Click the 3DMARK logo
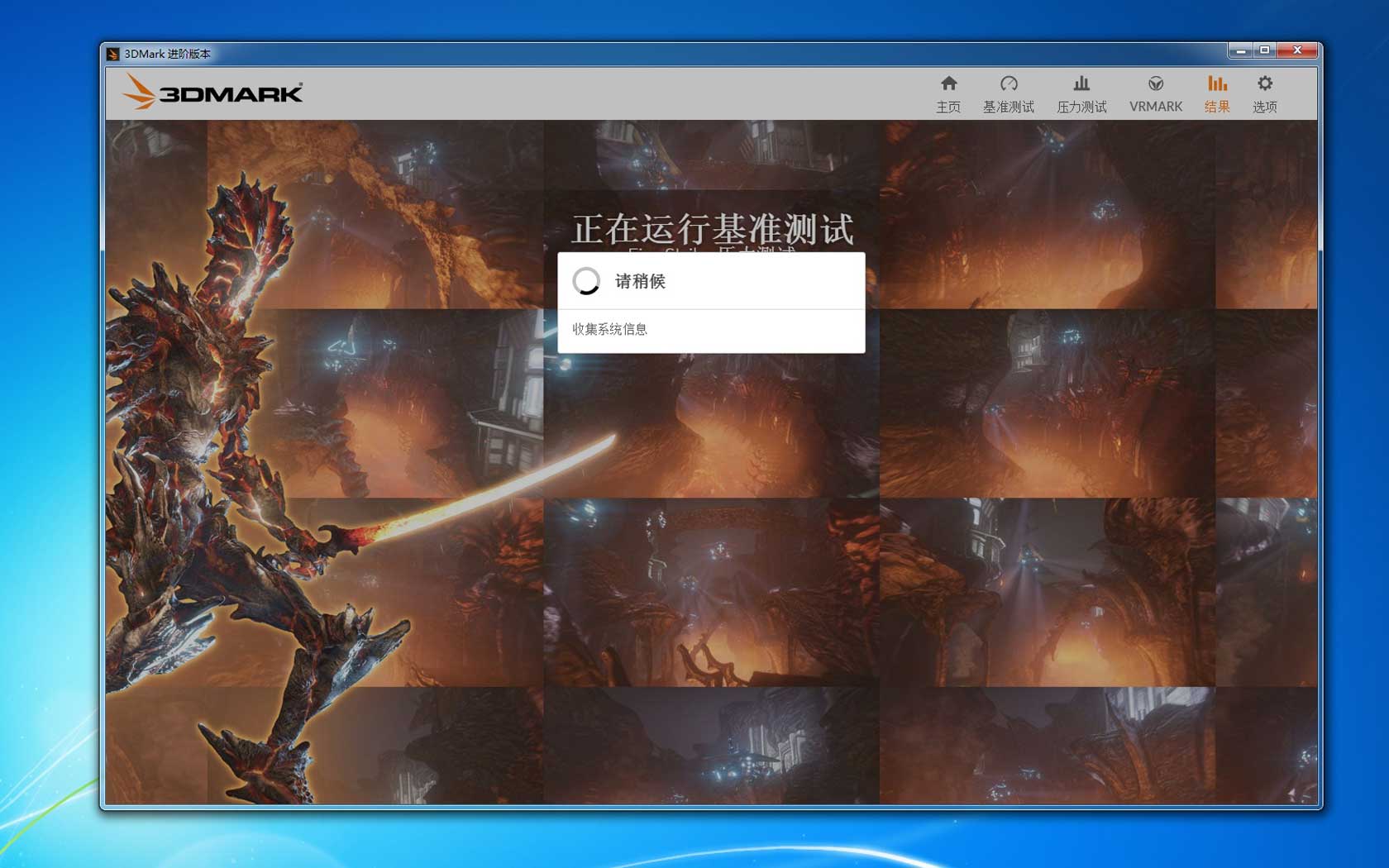The height and width of the screenshot is (868, 1389). [213, 92]
